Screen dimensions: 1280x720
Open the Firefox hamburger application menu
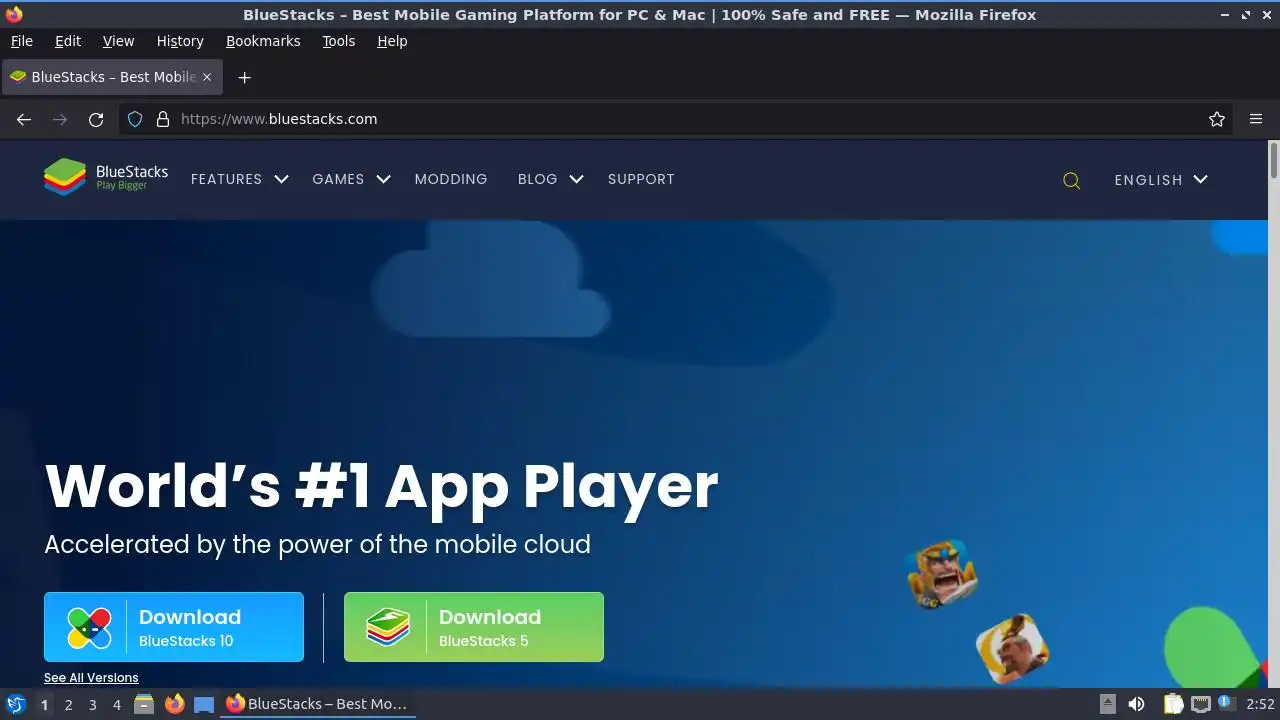coord(1256,119)
